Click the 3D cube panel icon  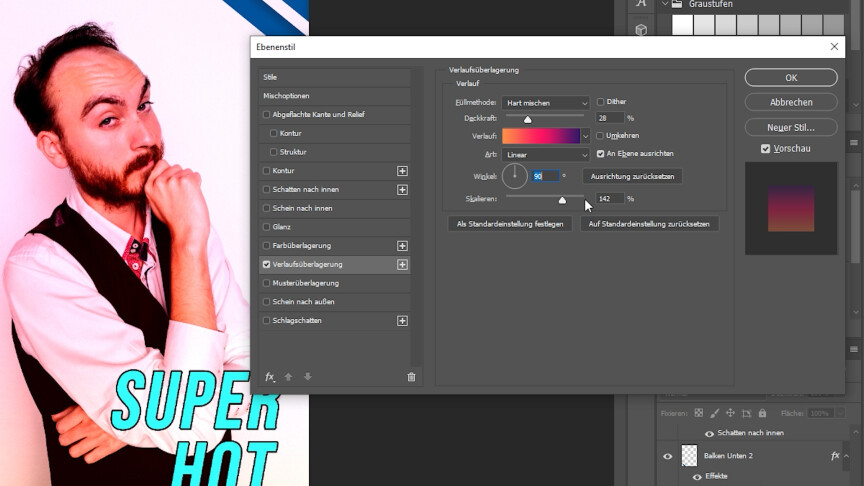(641, 30)
